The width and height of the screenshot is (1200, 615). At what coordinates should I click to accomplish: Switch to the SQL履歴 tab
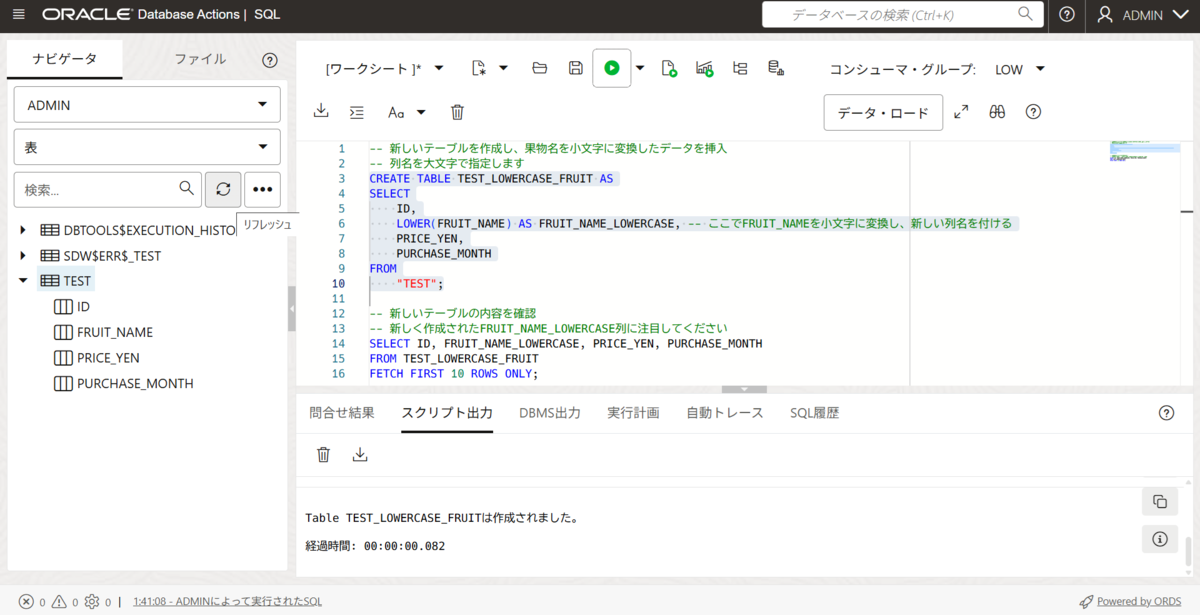tap(814, 413)
